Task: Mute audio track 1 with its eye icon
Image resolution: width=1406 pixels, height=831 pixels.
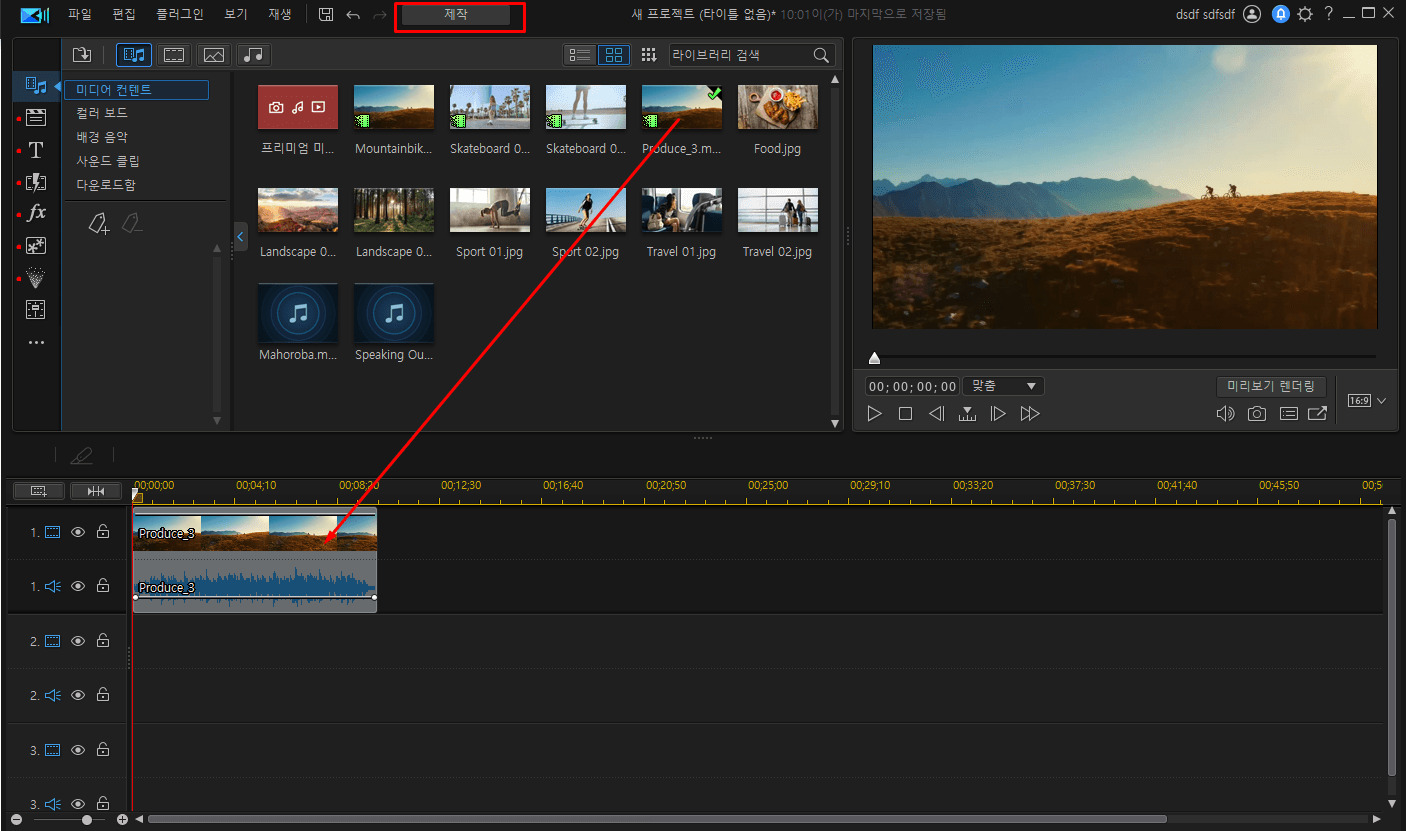Action: (x=78, y=586)
